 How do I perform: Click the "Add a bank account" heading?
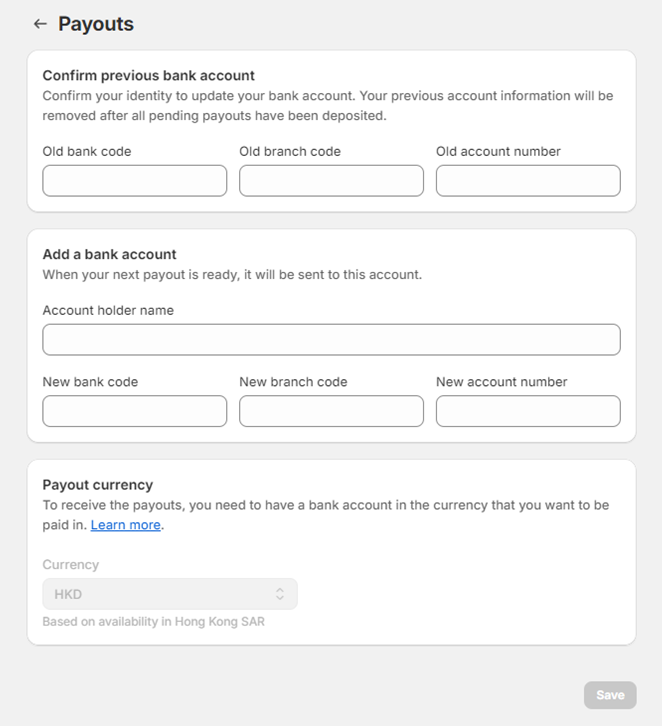tap(110, 255)
